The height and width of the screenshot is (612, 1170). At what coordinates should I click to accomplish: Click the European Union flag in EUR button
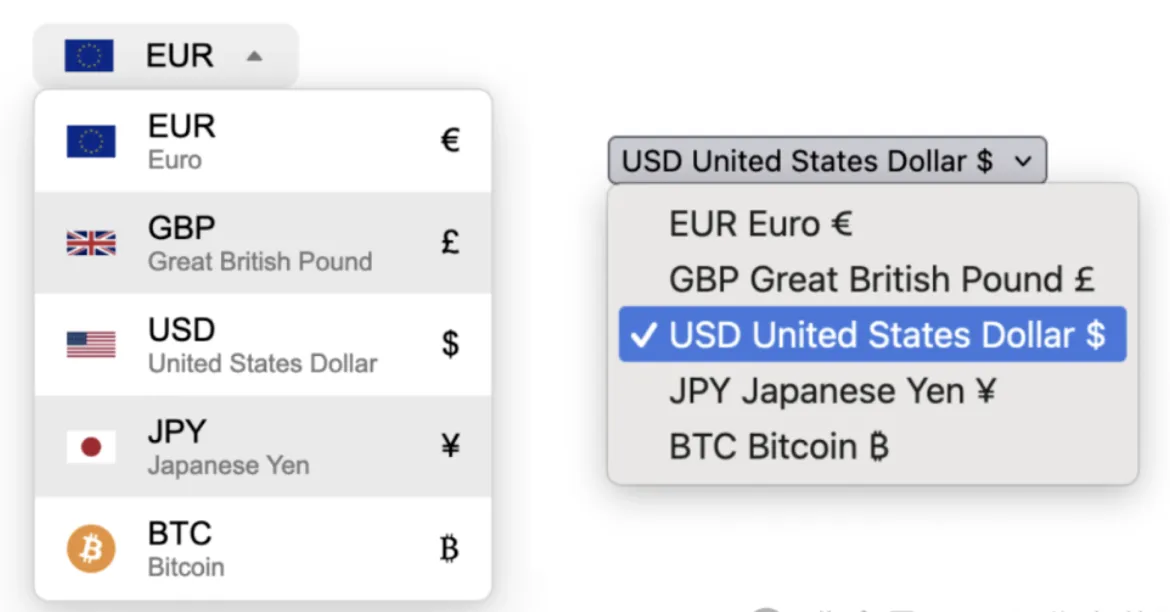click(x=89, y=56)
